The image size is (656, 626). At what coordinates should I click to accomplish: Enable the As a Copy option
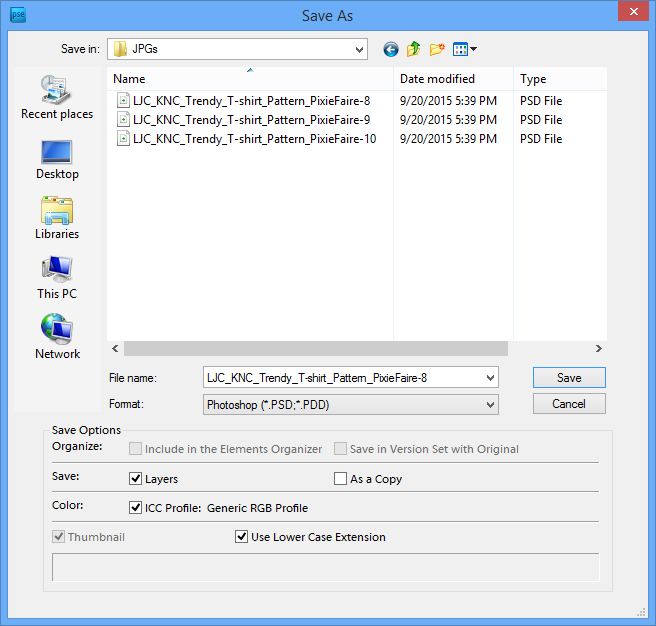pos(341,479)
